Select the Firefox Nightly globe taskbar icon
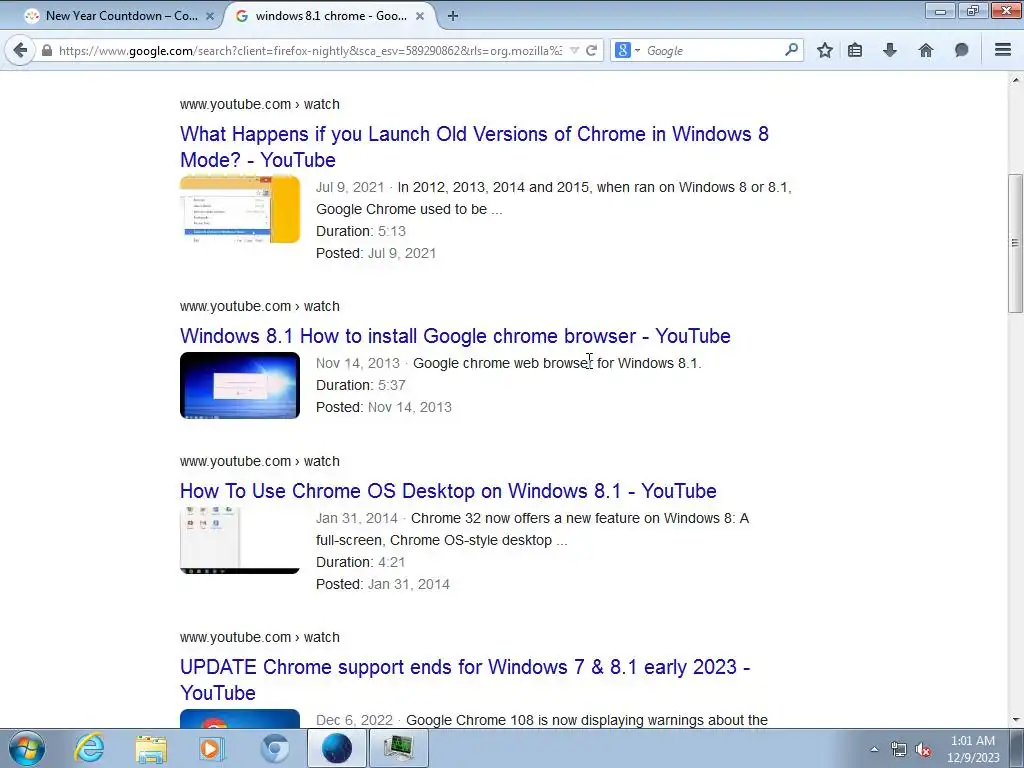This screenshot has width=1024, height=768. tap(337, 748)
